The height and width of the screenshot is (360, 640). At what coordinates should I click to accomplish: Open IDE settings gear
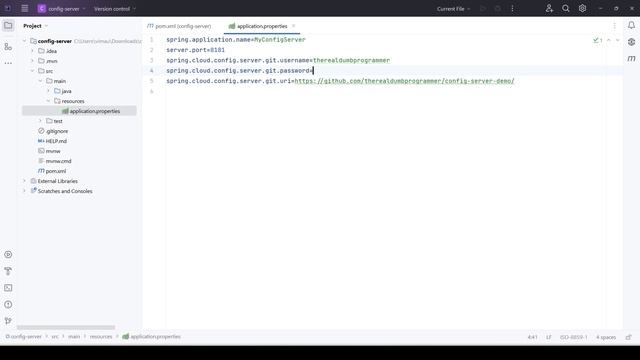[582, 8]
